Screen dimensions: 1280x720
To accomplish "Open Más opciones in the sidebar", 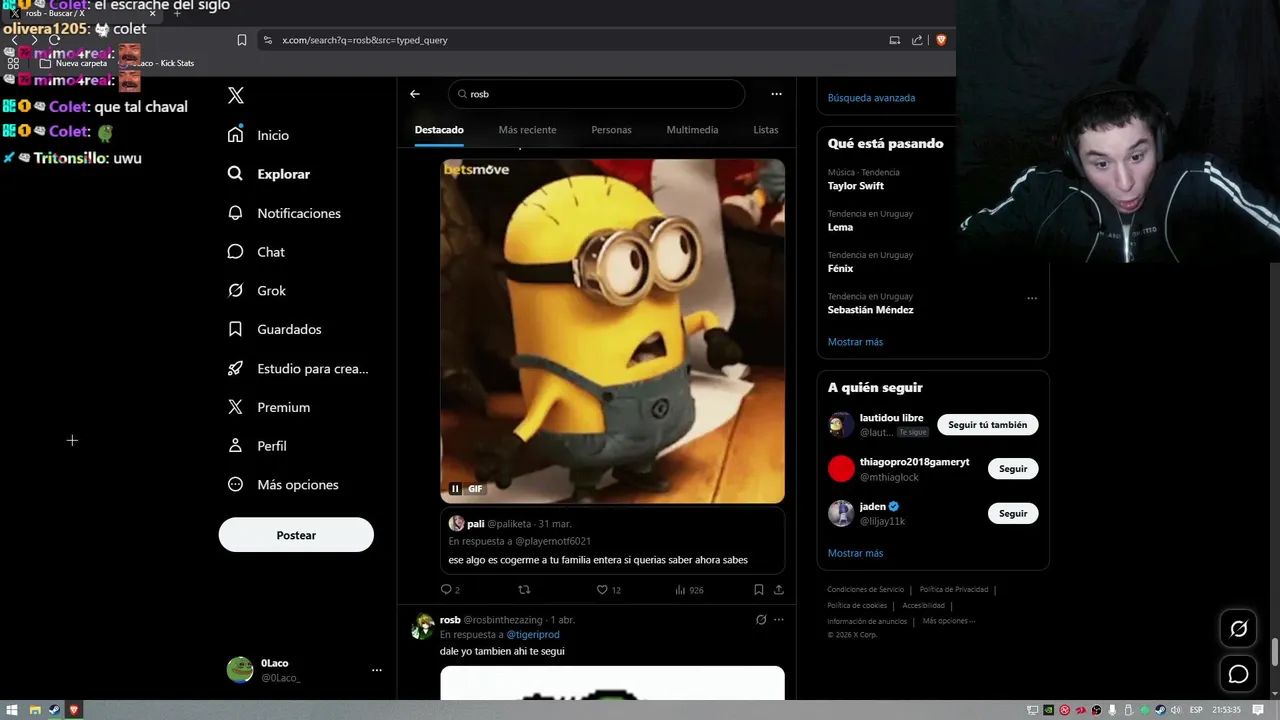I will (x=283, y=485).
